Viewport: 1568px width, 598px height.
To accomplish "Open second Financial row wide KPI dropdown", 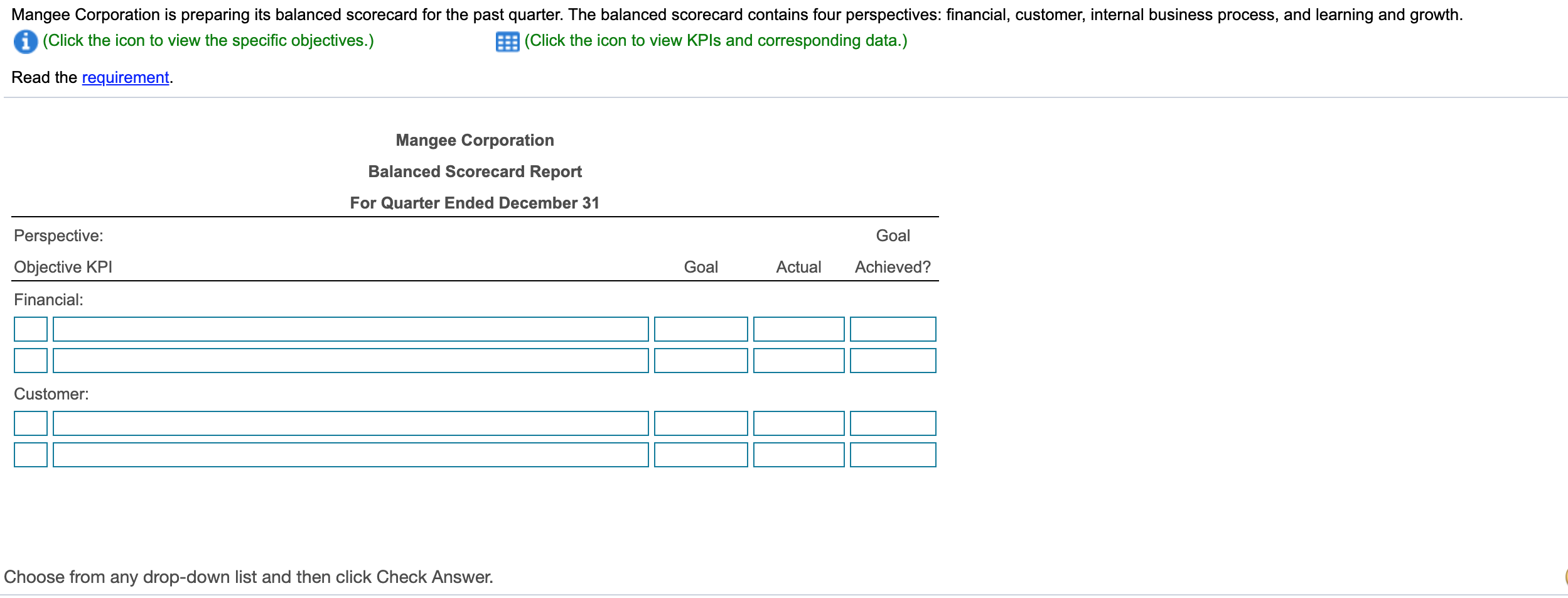I will 350,361.
